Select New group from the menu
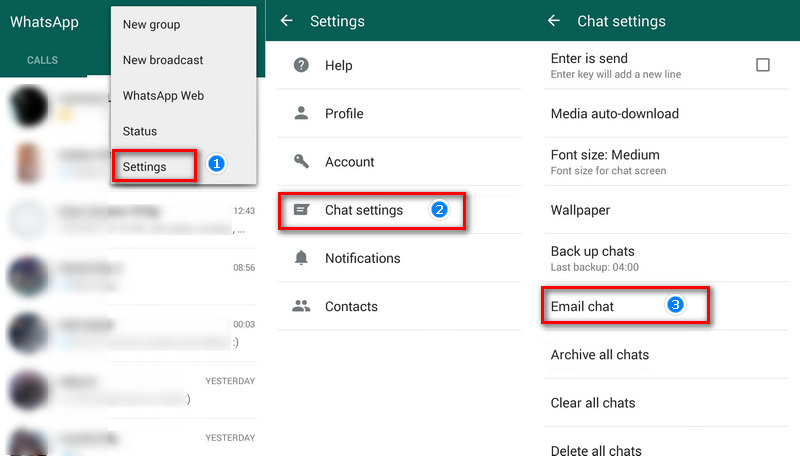 pos(151,24)
